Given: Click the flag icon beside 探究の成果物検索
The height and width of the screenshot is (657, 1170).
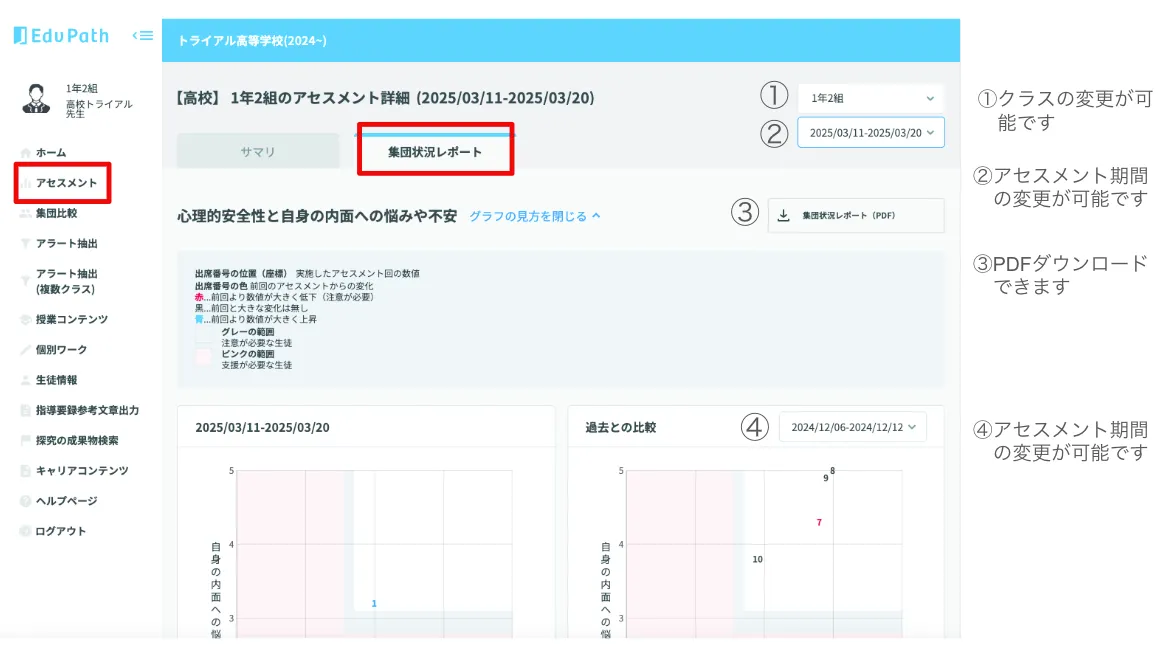Looking at the screenshot, I should pos(25,440).
